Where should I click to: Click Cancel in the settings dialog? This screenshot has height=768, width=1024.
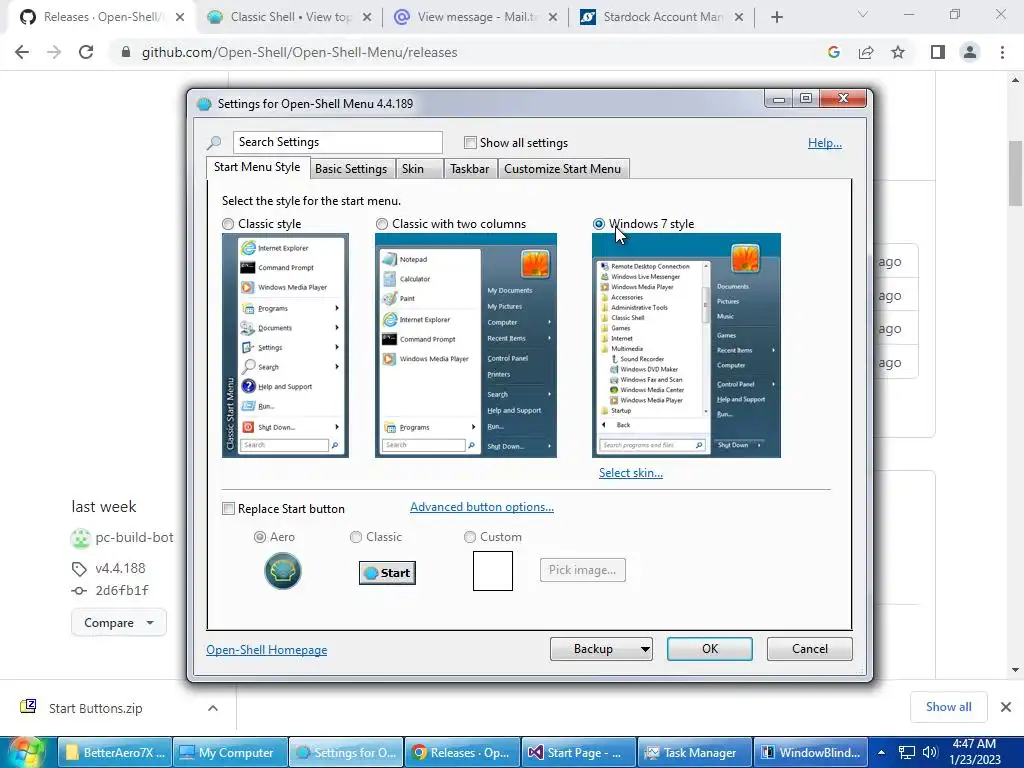pyautogui.click(x=810, y=649)
